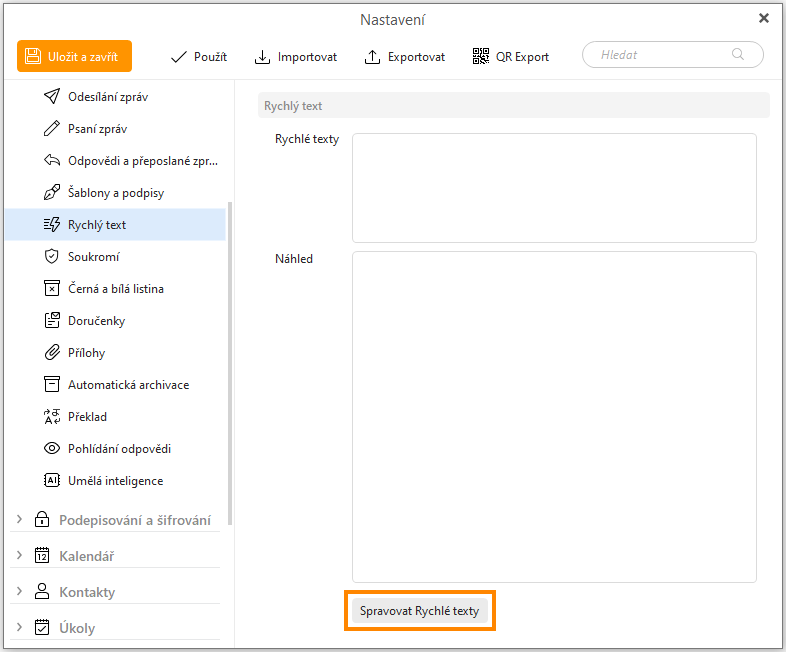The width and height of the screenshot is (786, 652).
Task: Click the Spravovat Rychlé texty button
Action: [x=419, y=611]
